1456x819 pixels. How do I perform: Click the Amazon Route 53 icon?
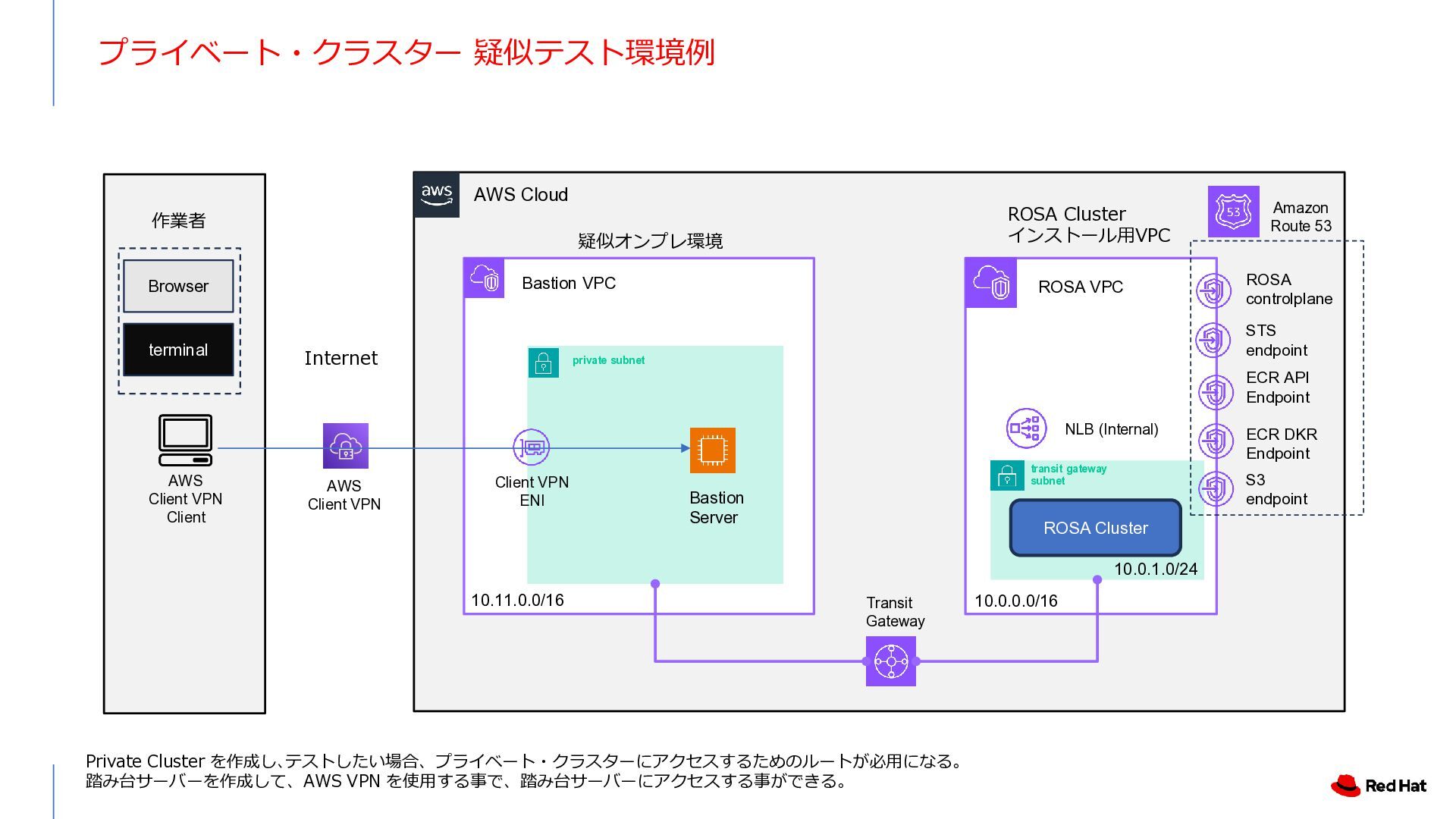pos(1233,212)
